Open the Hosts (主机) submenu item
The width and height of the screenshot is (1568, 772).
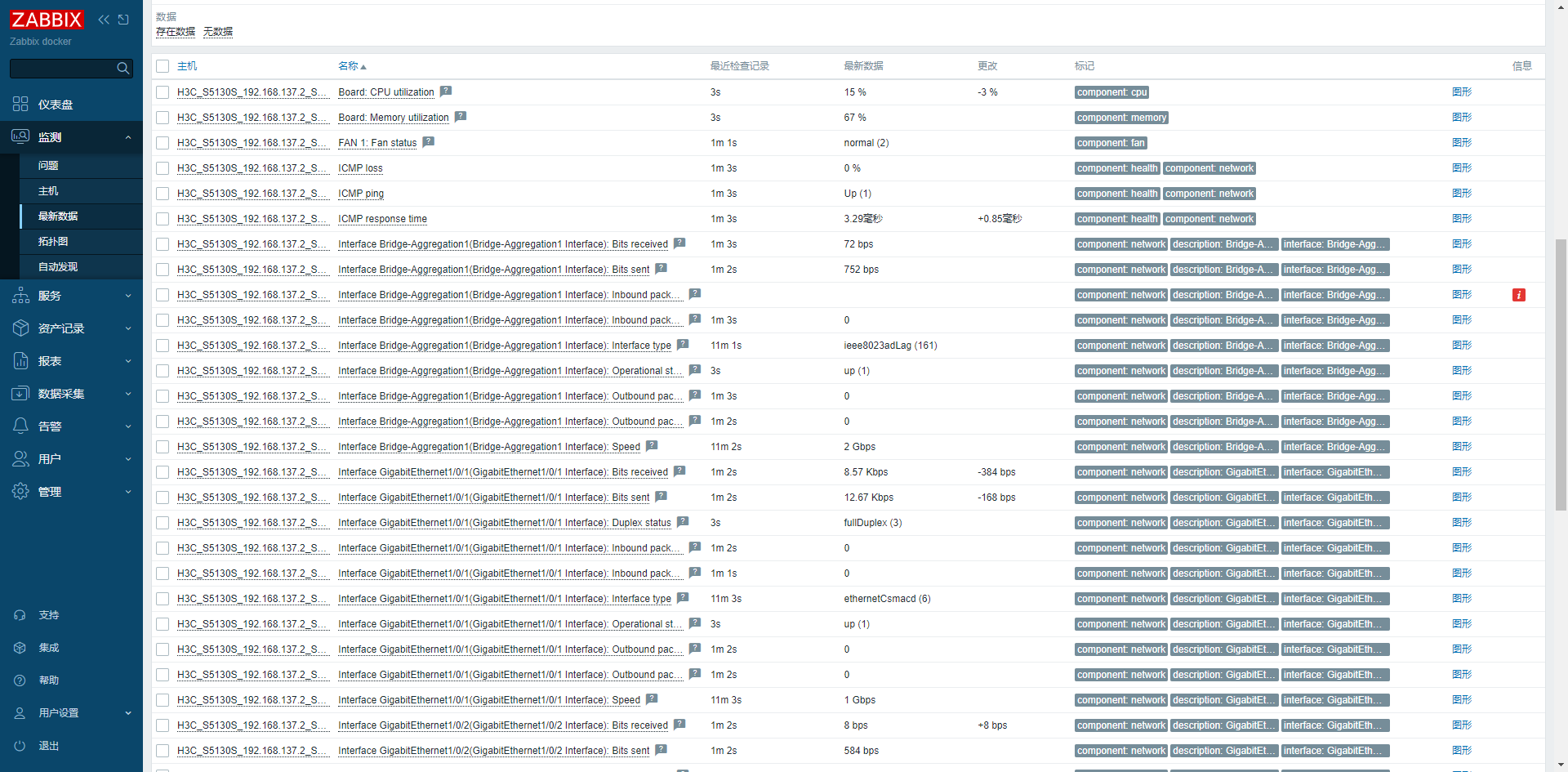pyautogui.click(x=81, y=190)
